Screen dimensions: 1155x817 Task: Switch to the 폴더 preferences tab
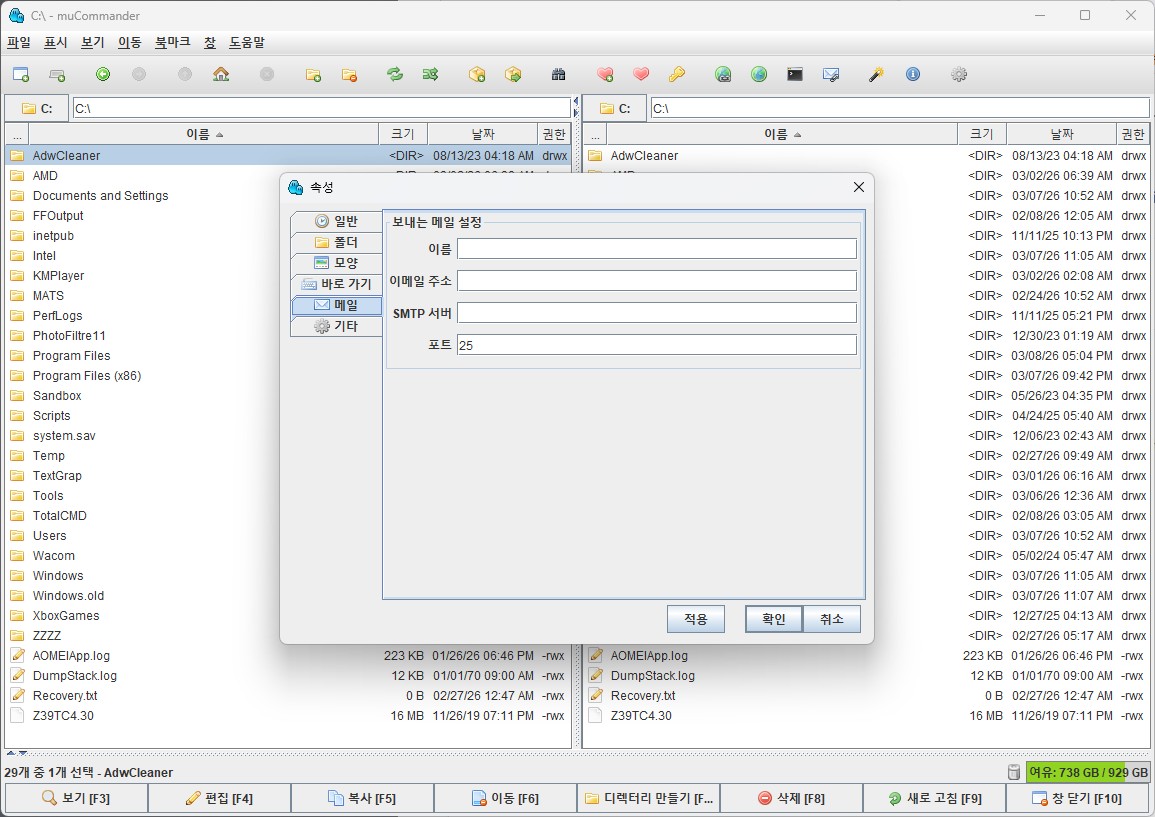coord(337,242)
